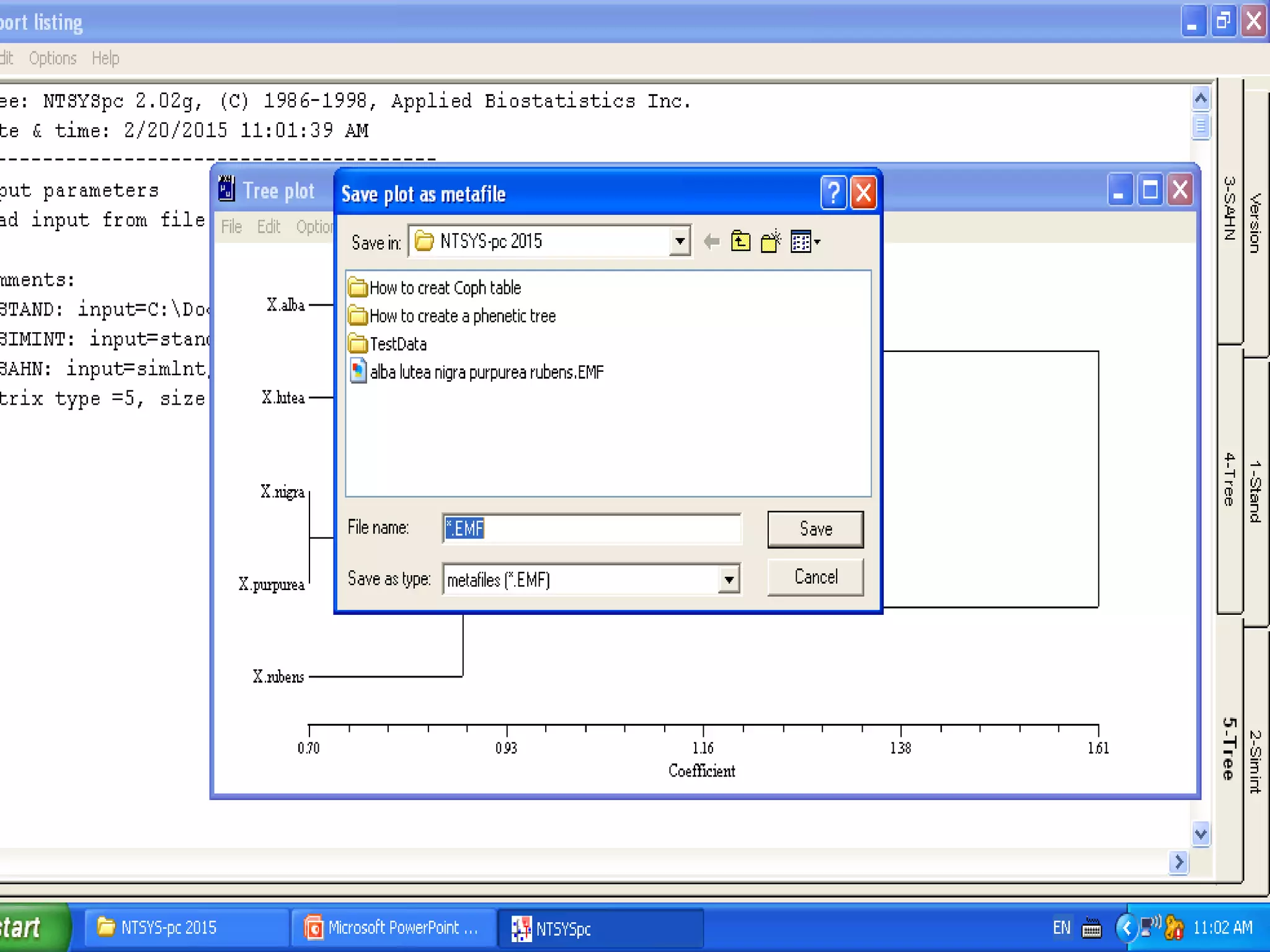Viewport: 1270px width, 952px height.
Task: Open the Help menu in report listing
Action: coord(105,58)
